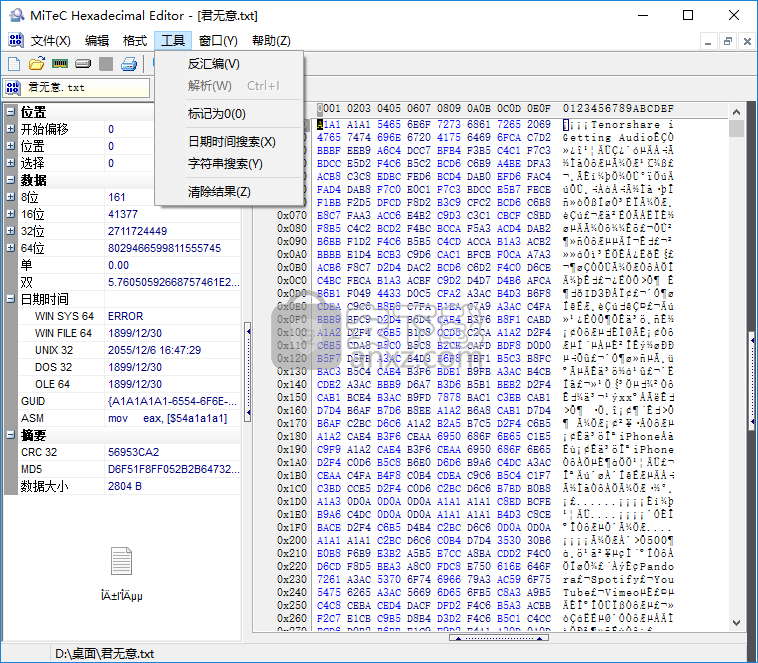Click the MDI child close button
The image size is (758, 663).
click(x=747, y=42)
